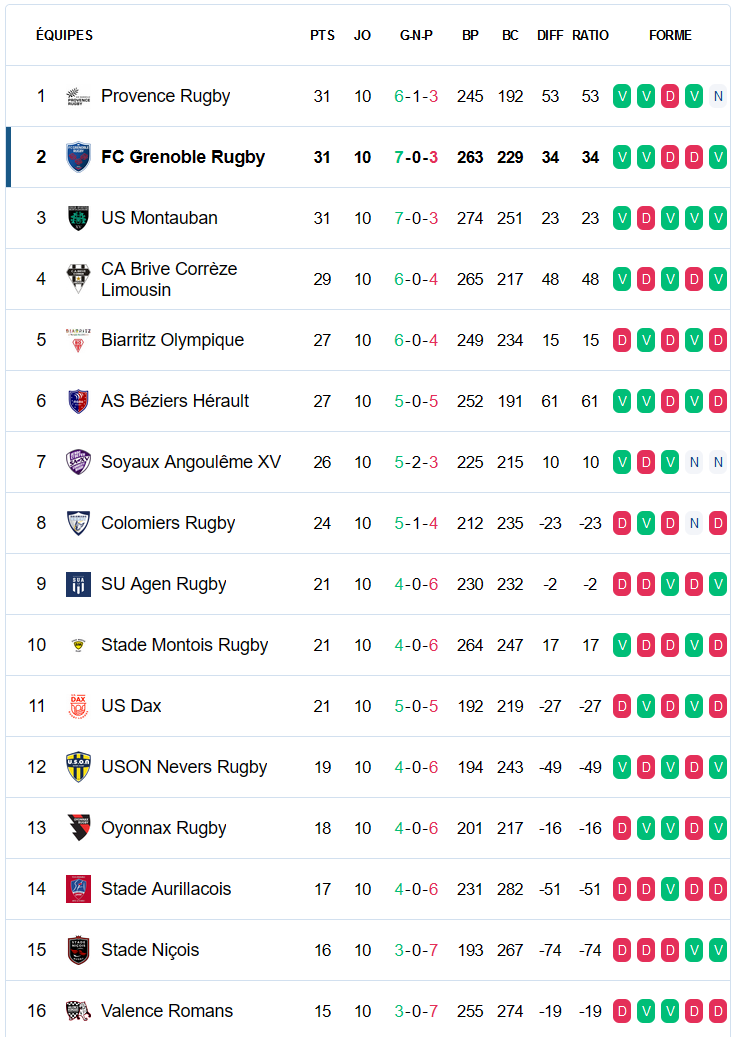The width and height of the screenshot is (732, 1037).
Task: Click Provence Rugby's grey N form badge
Action: [x=718, y=97]
